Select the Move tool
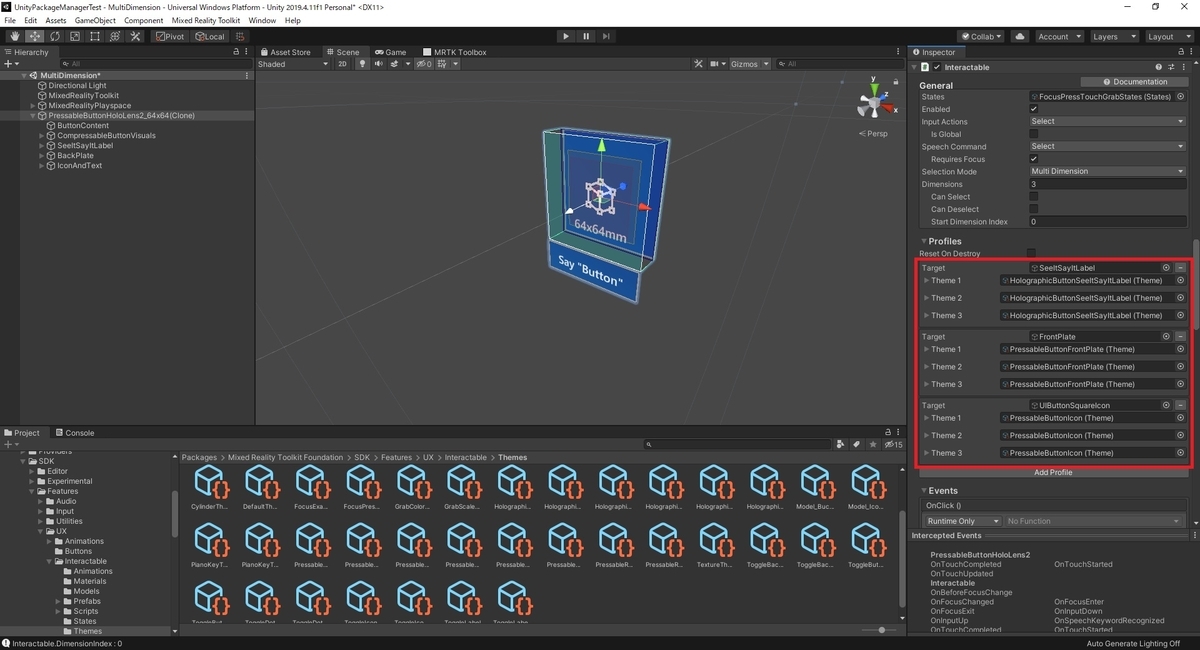The height and width of the screenshot is (650, 1200). tap(35, 36)
